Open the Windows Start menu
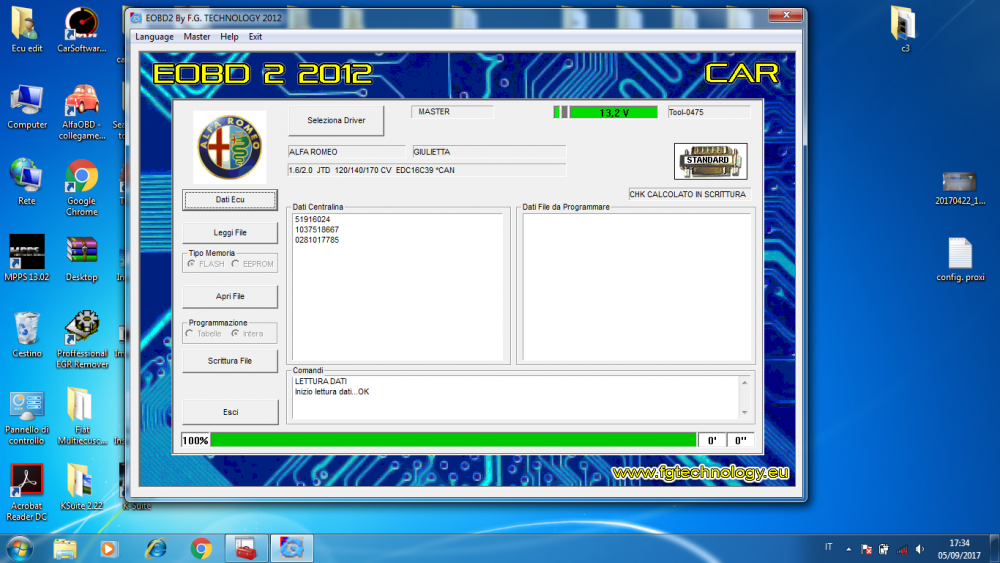This screenshot has height=563, width=1000. click(x=19, y=549)
